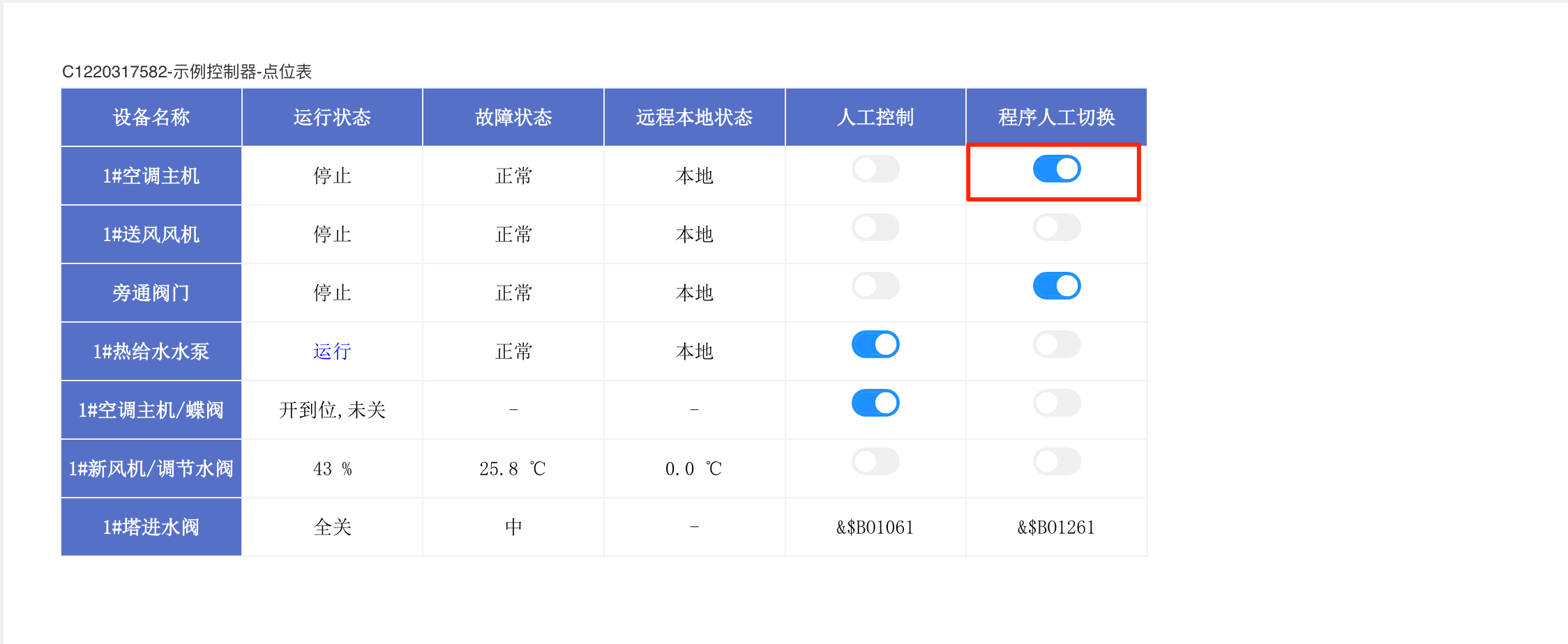This screenshot has height=644, width=1568.
Task: Toggle 人工控制 switch for 旁通阀门
Action: point(875,286)
